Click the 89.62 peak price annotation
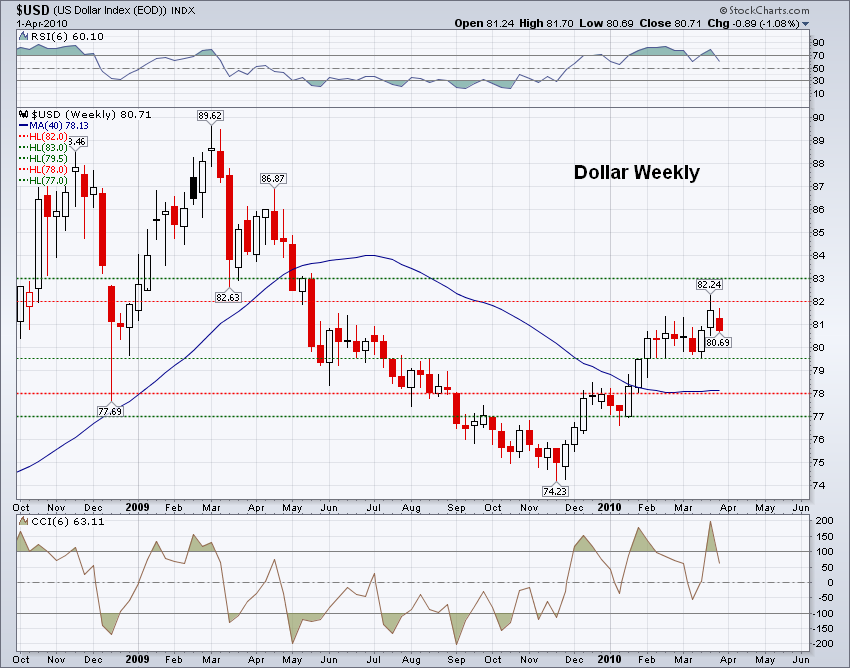 pos(211,115)
